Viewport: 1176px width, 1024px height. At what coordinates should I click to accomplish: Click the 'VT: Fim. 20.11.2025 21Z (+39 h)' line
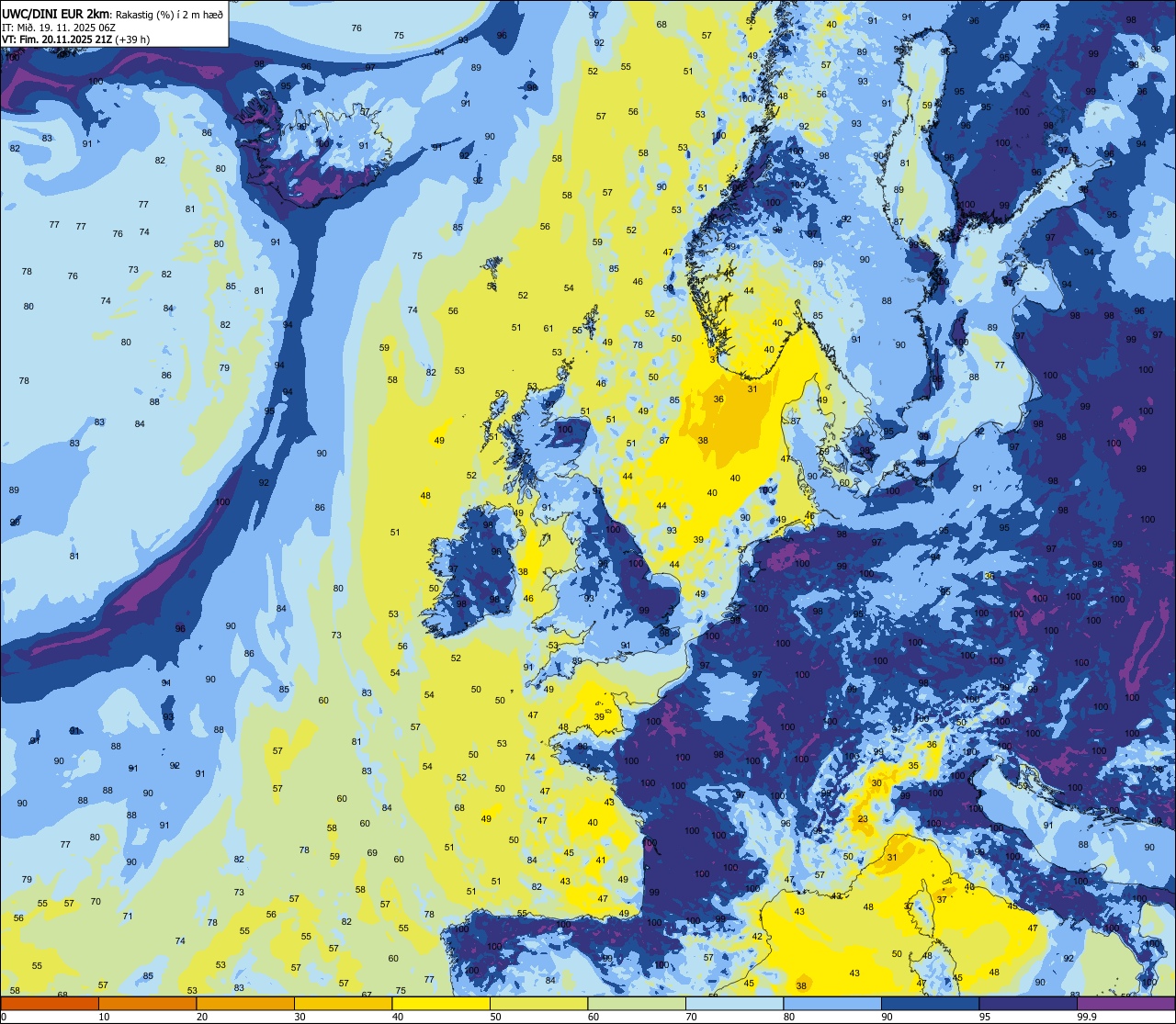(x=75, y=39)
